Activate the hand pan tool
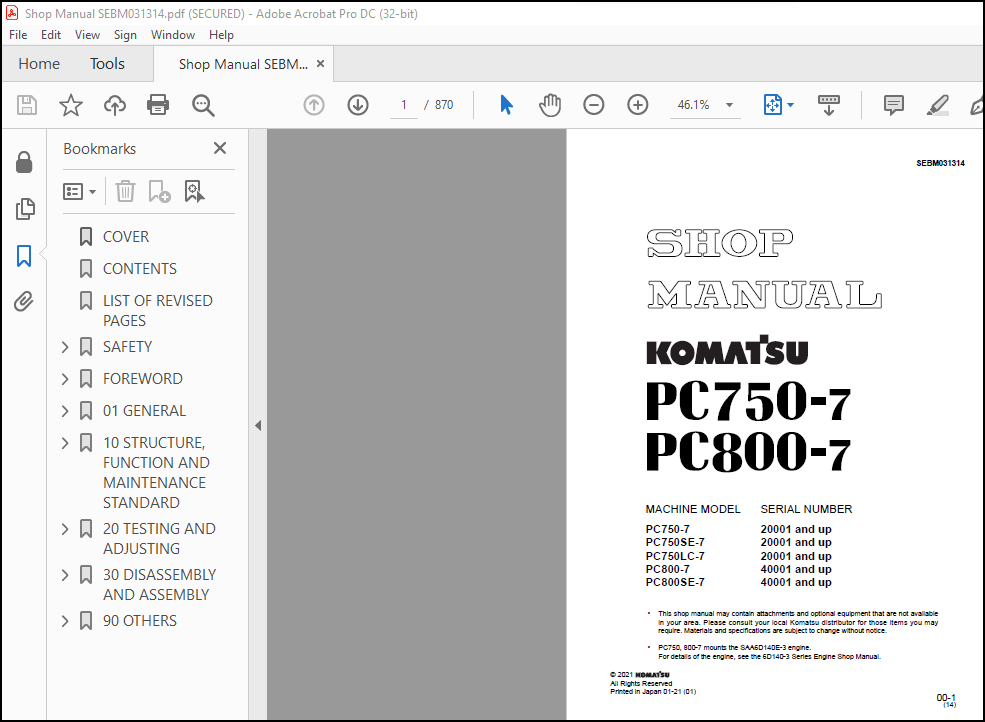Screen dimensions: 985x722 click(550, 105)
